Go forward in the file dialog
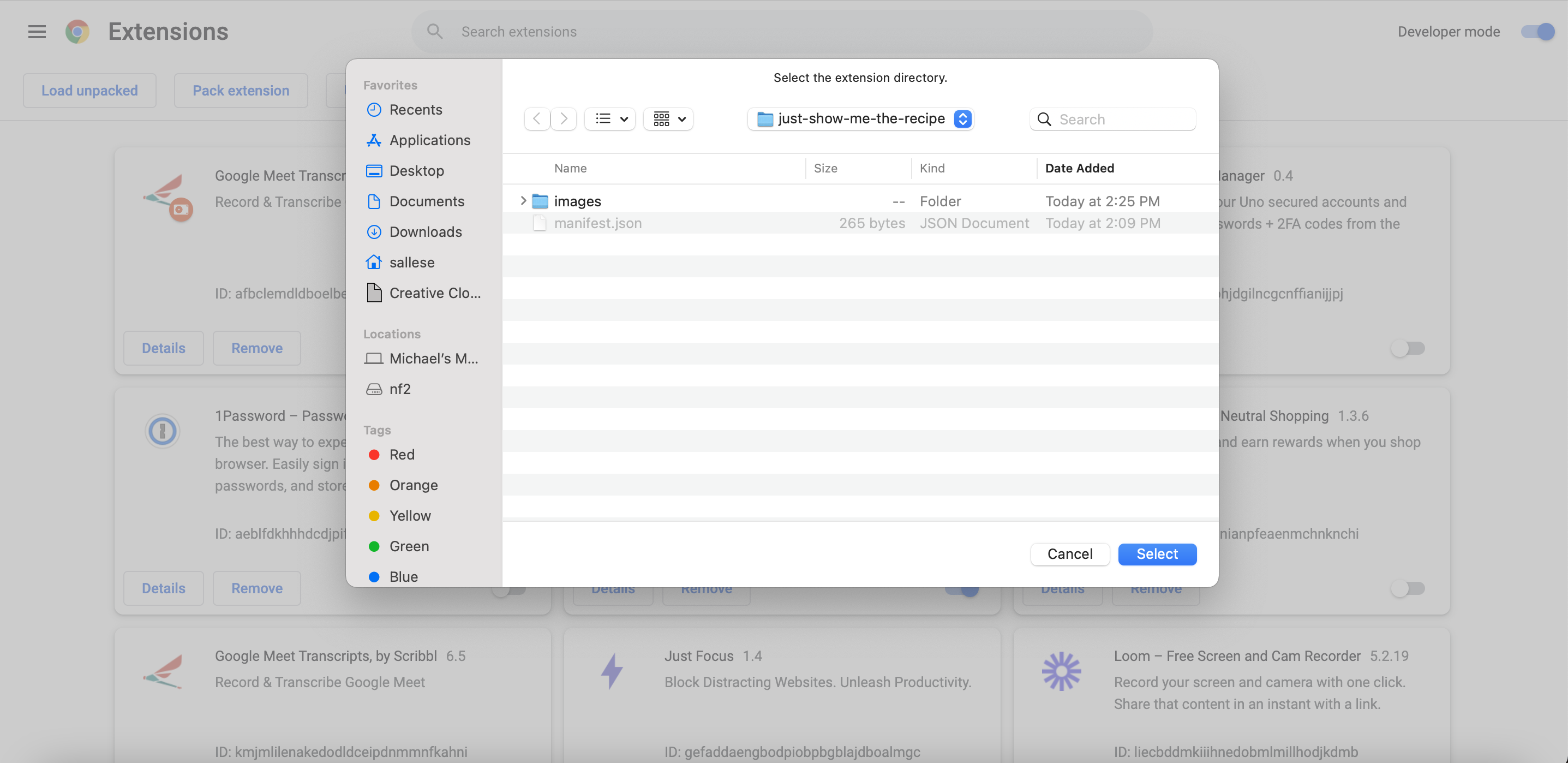This screenshot has width=1568, height=763. 564,119
